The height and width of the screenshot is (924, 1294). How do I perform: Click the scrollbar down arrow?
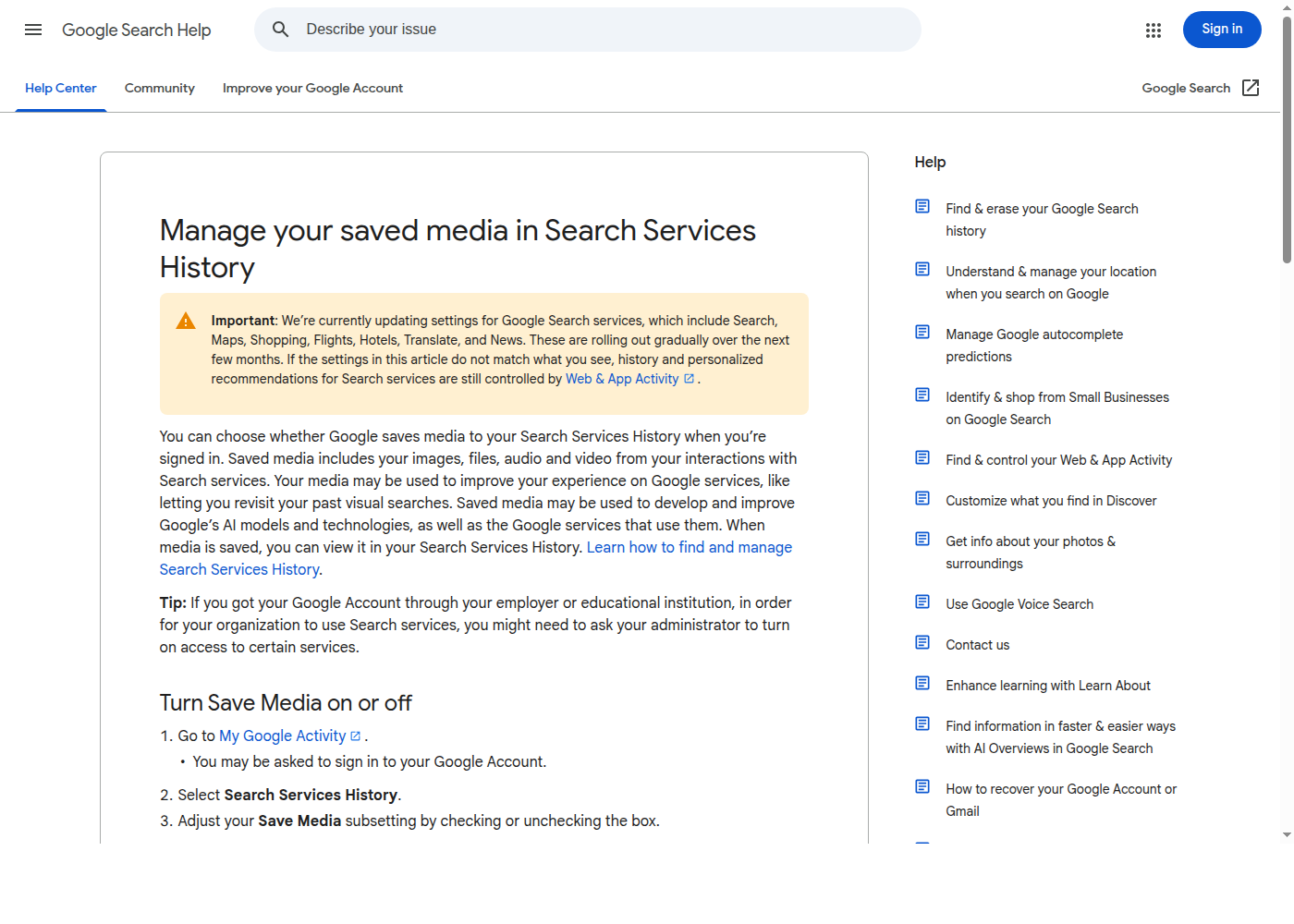point(1287,835)
